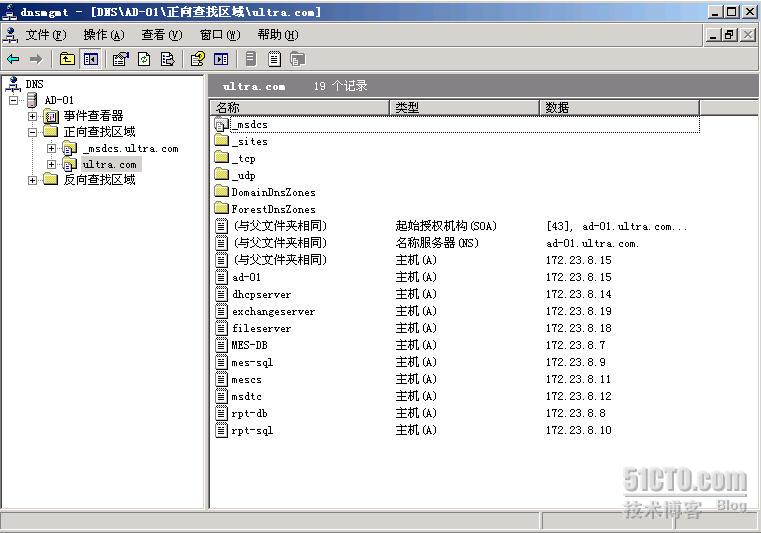Click the ForestDnsZones folder icon
This screenshot has width=761, height=533.
pos(221,208)
